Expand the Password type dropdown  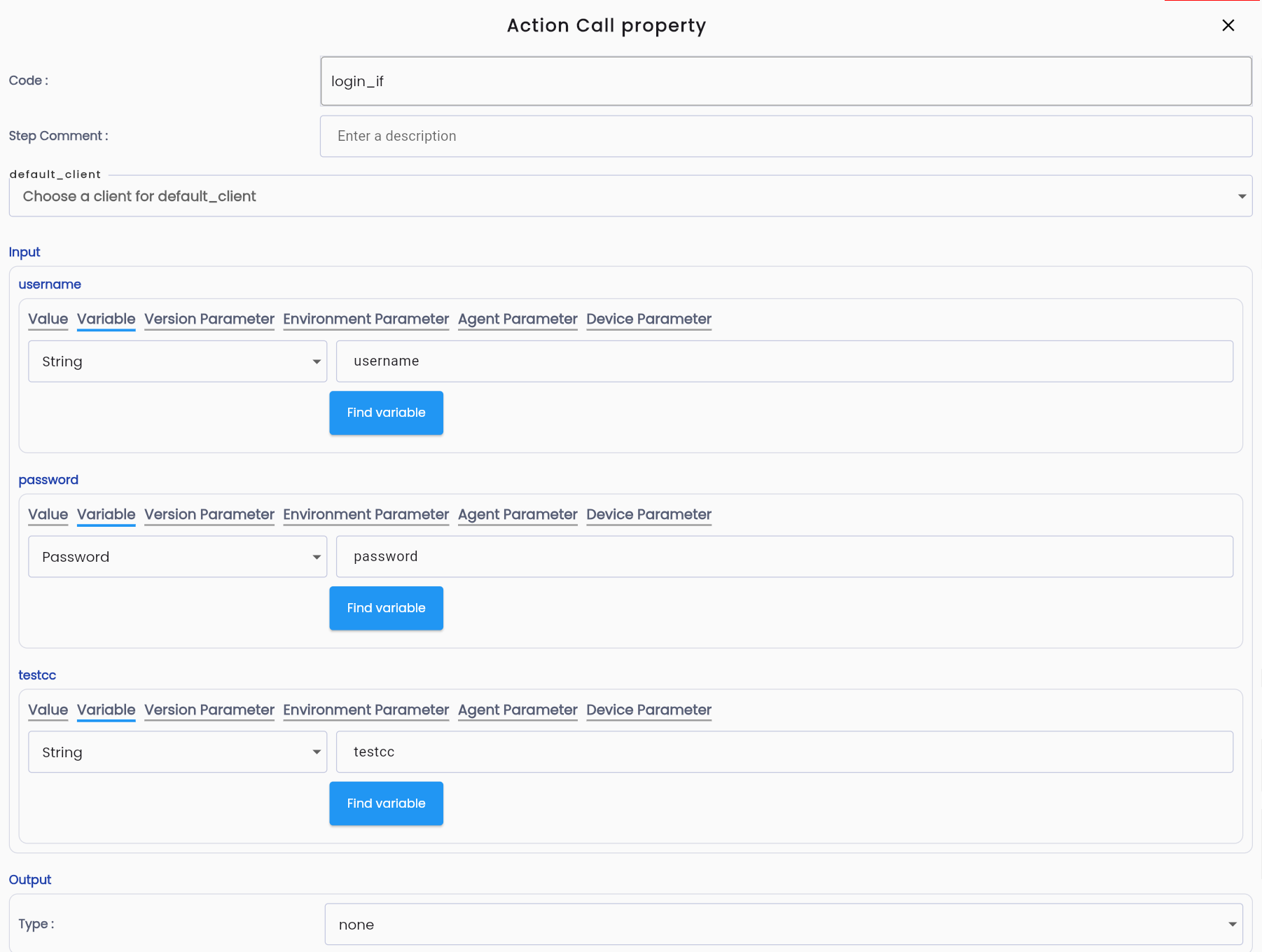click(x=178, y=557)
